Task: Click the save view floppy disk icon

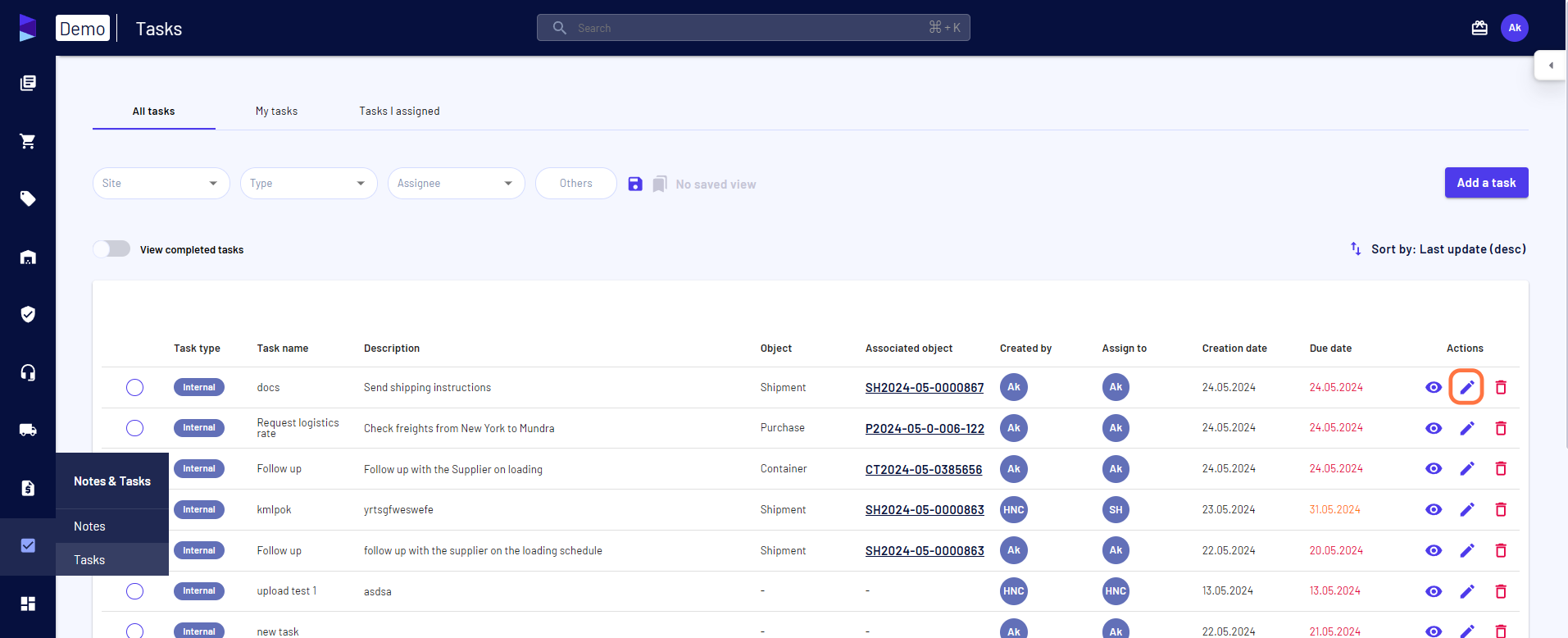Action: (635, 184)
